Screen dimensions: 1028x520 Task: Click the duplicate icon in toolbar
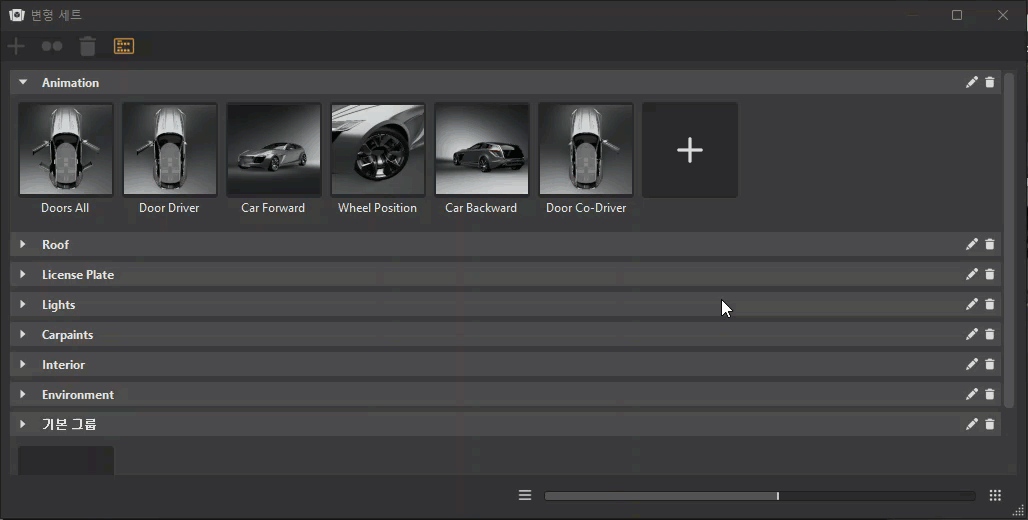[52, 46]
